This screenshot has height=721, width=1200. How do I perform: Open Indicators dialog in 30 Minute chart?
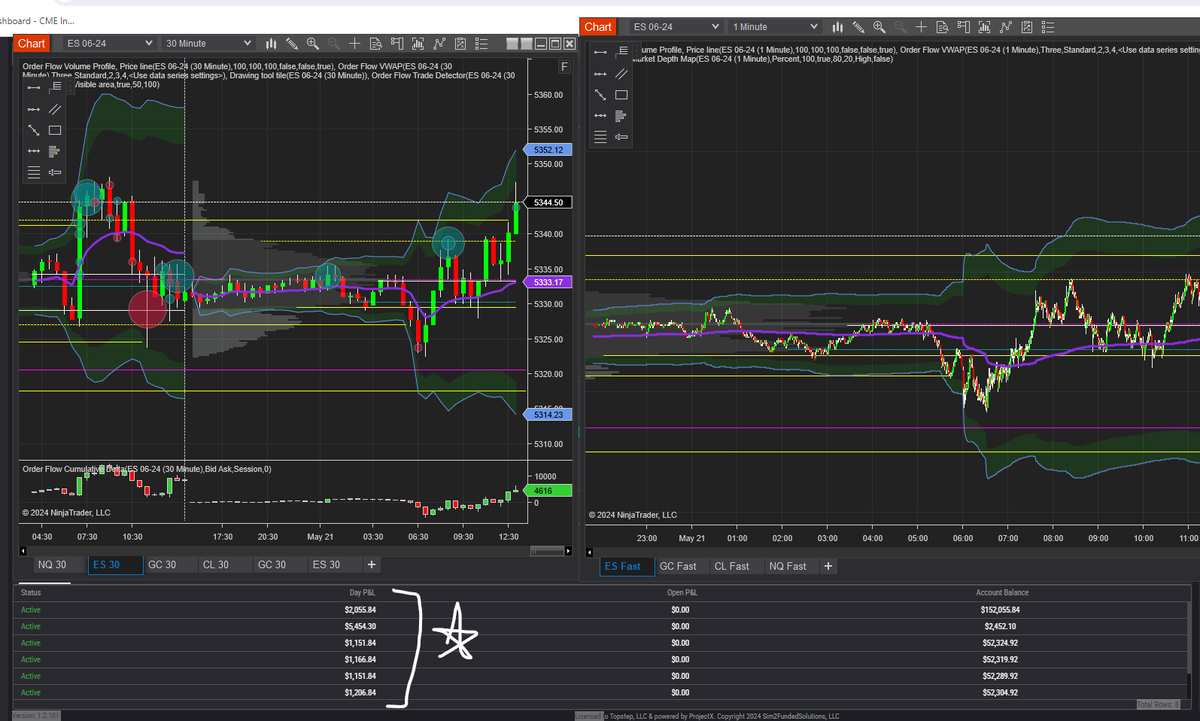[439, 43]
